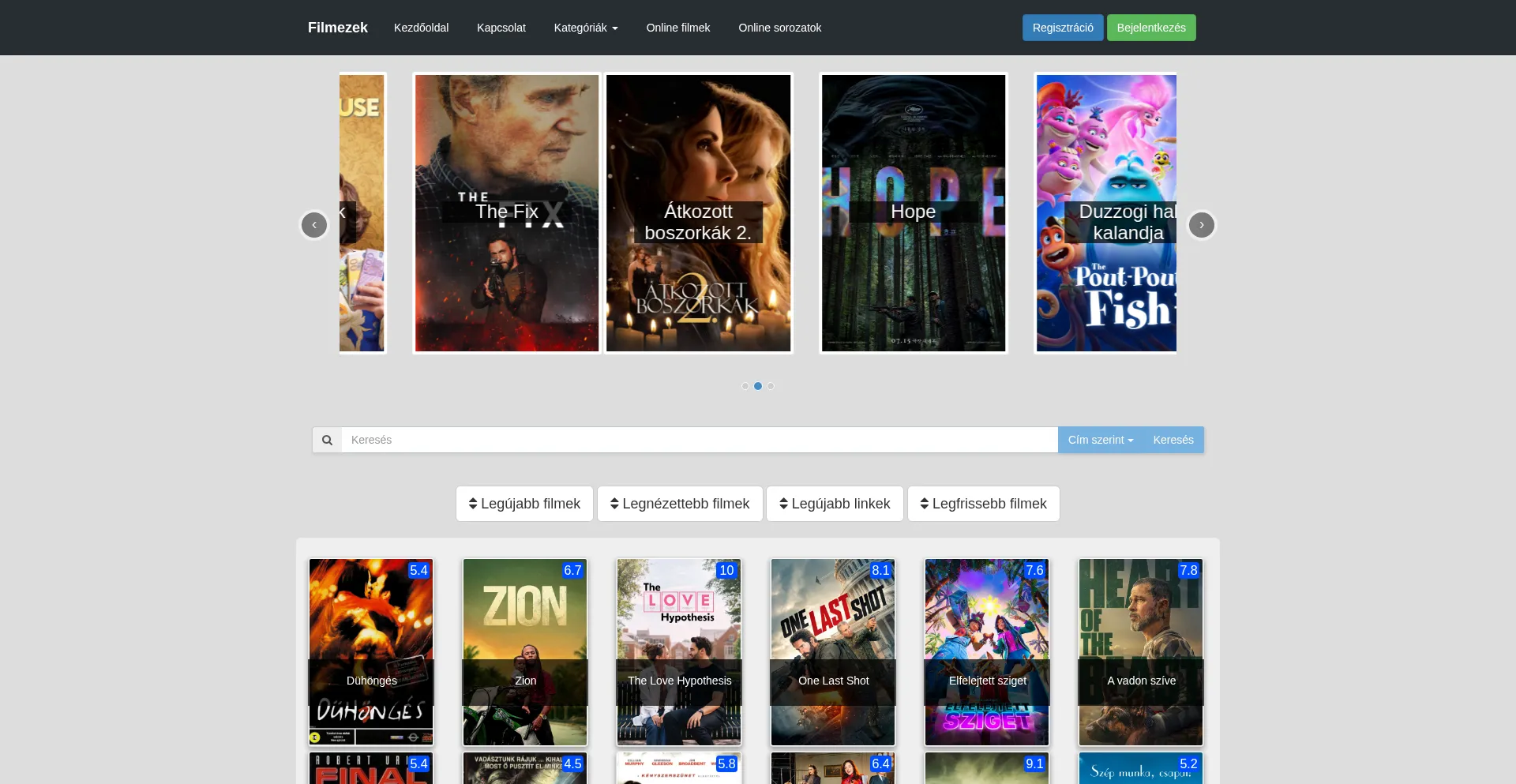The image size is (1516, 784).
Task: Click the 5.4 rating badge on Dühöngés
Action: pyautogui.click(x=418, y=570)
